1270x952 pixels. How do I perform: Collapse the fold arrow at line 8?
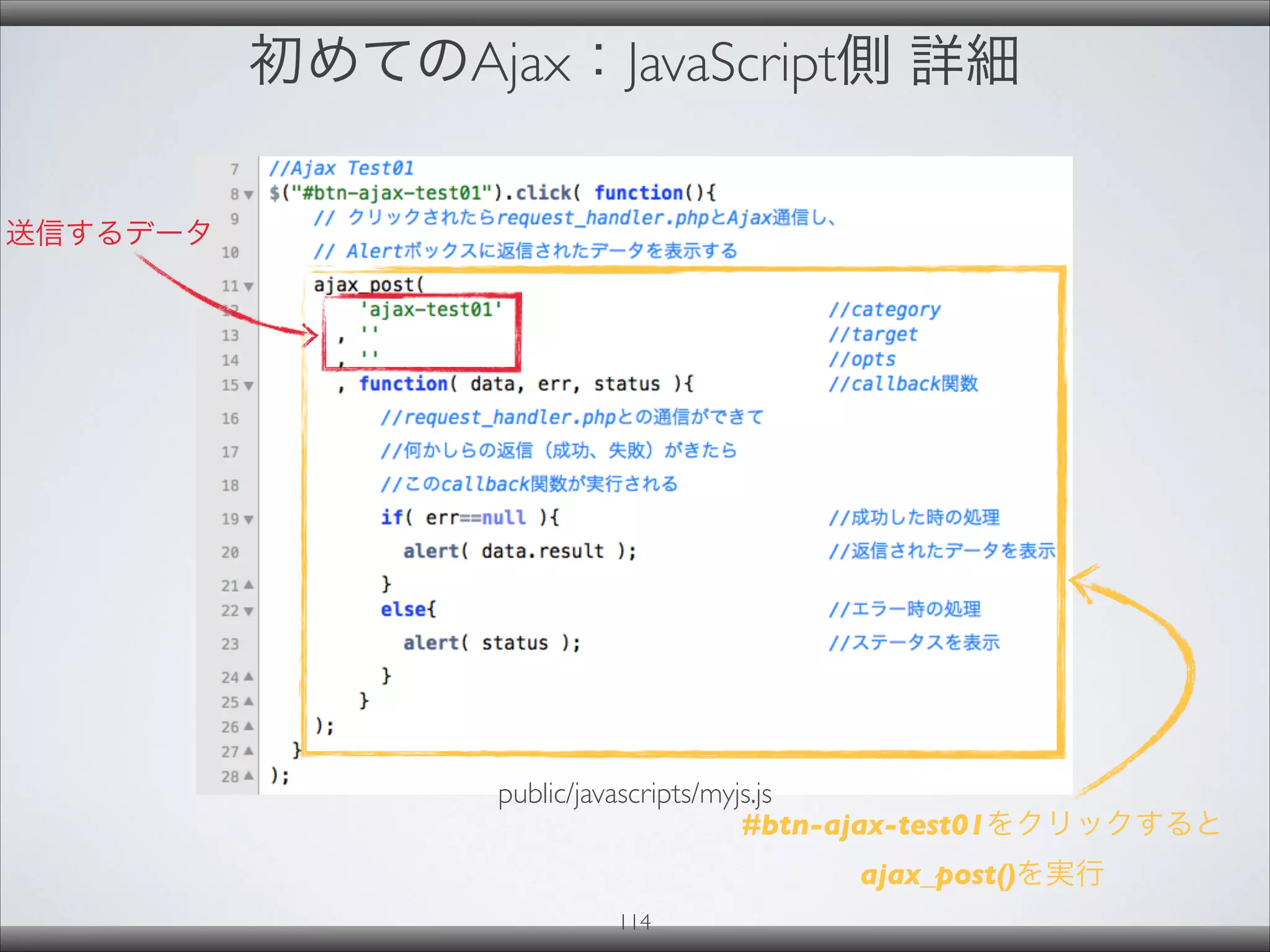[249, 195]
